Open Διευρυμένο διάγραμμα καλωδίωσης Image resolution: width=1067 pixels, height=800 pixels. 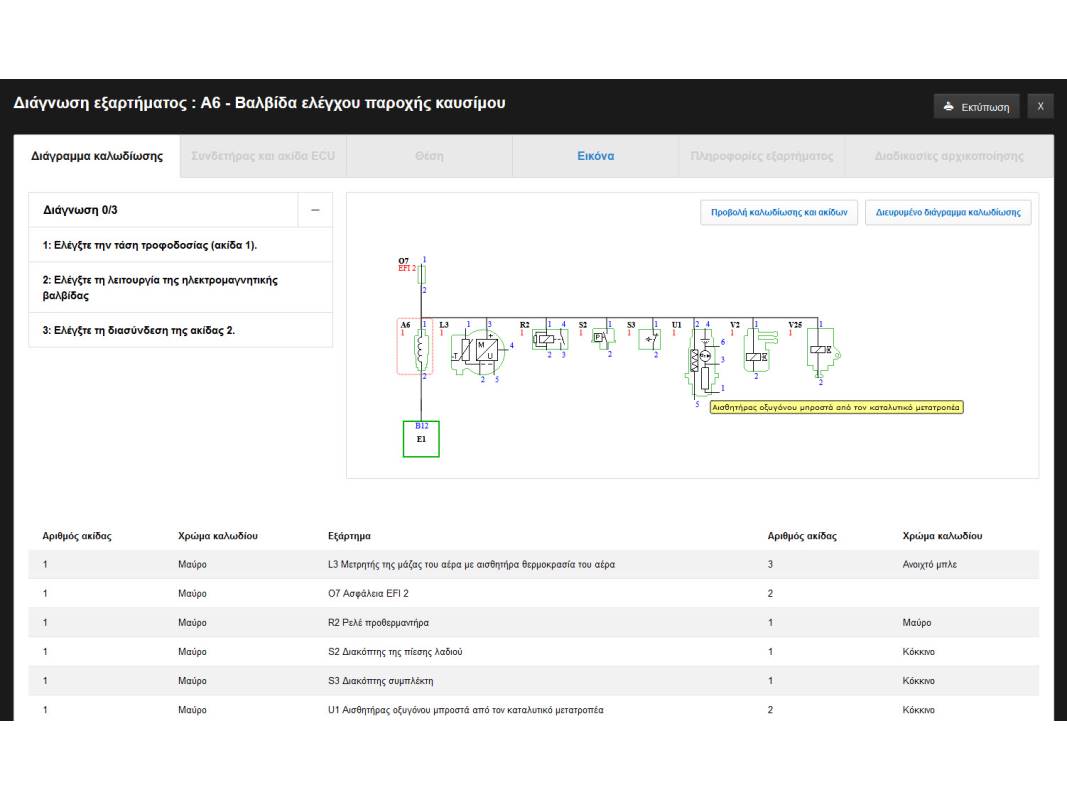click(948, 212)
